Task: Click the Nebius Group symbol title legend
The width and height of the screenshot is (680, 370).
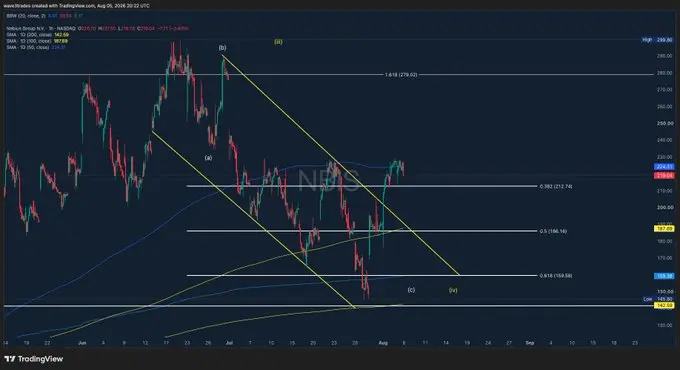Action: click(97, 28)
